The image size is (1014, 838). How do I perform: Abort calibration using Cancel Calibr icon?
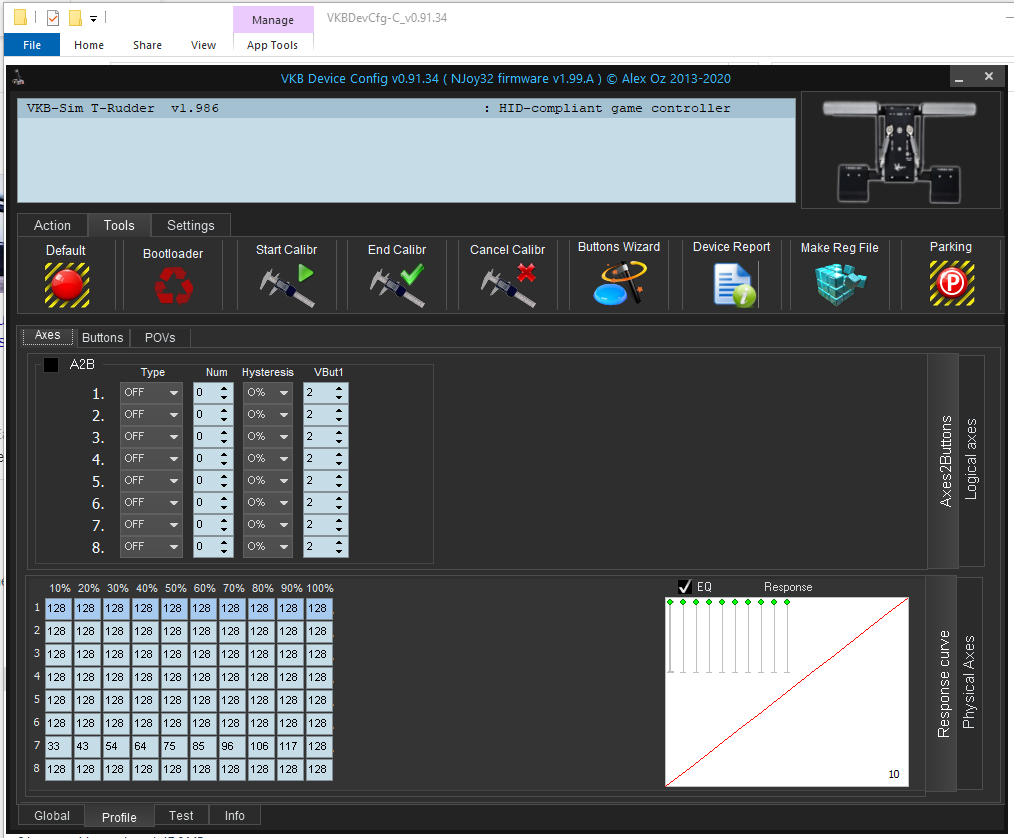point(508,285)
